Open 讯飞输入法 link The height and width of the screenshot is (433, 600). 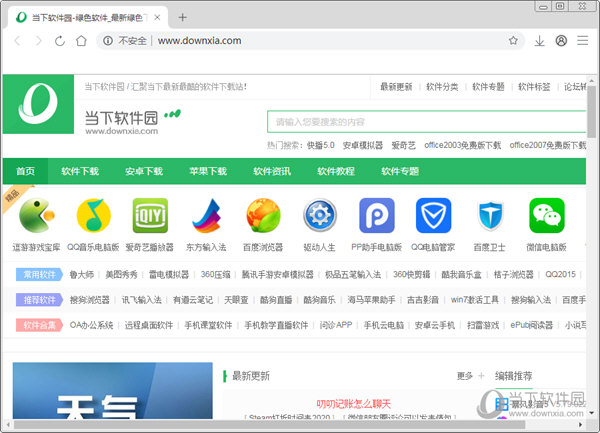(x=142, y=300)
